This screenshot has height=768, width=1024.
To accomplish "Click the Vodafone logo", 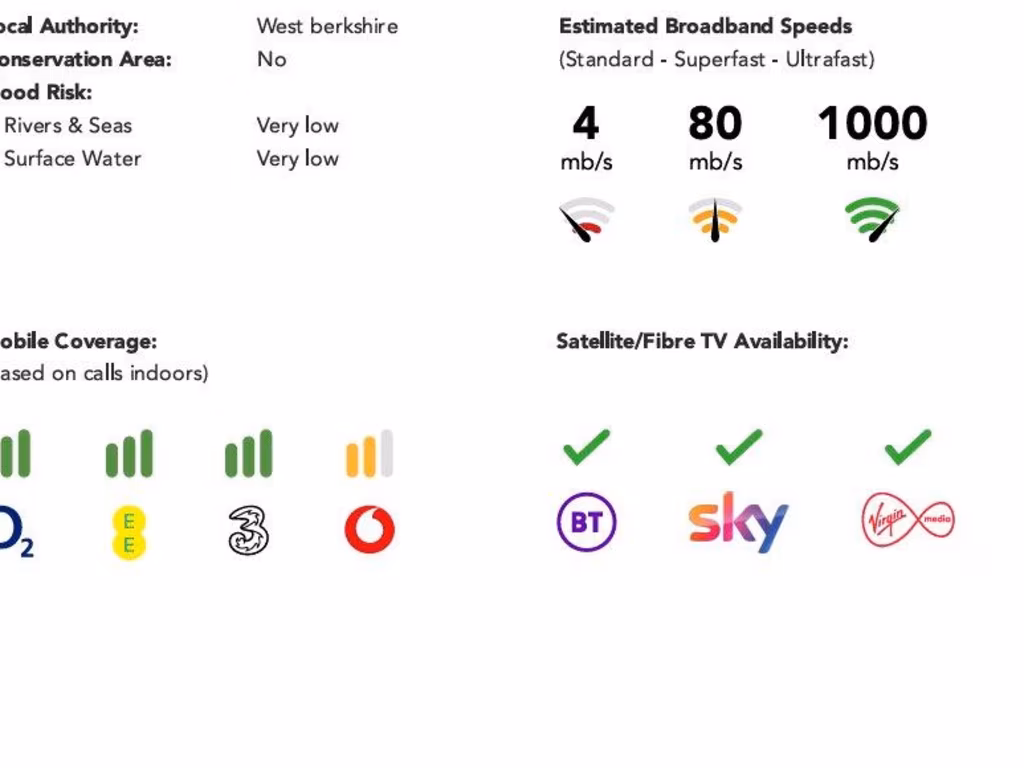I will [369, 529].
